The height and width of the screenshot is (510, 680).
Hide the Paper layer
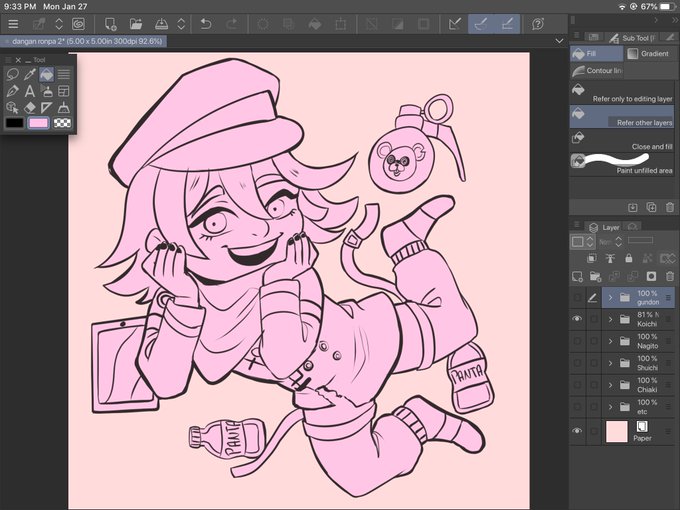click(x=577, y=431)
